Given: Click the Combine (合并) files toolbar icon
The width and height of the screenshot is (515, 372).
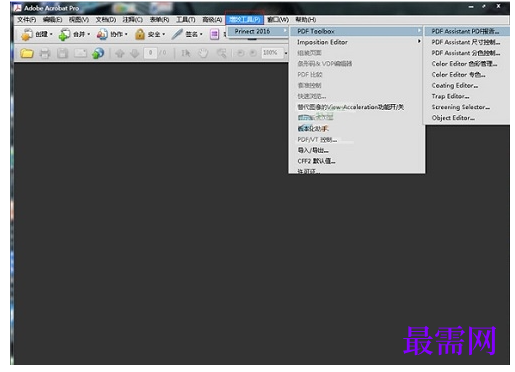Looking at the screenshot, I should coord(64,34).
